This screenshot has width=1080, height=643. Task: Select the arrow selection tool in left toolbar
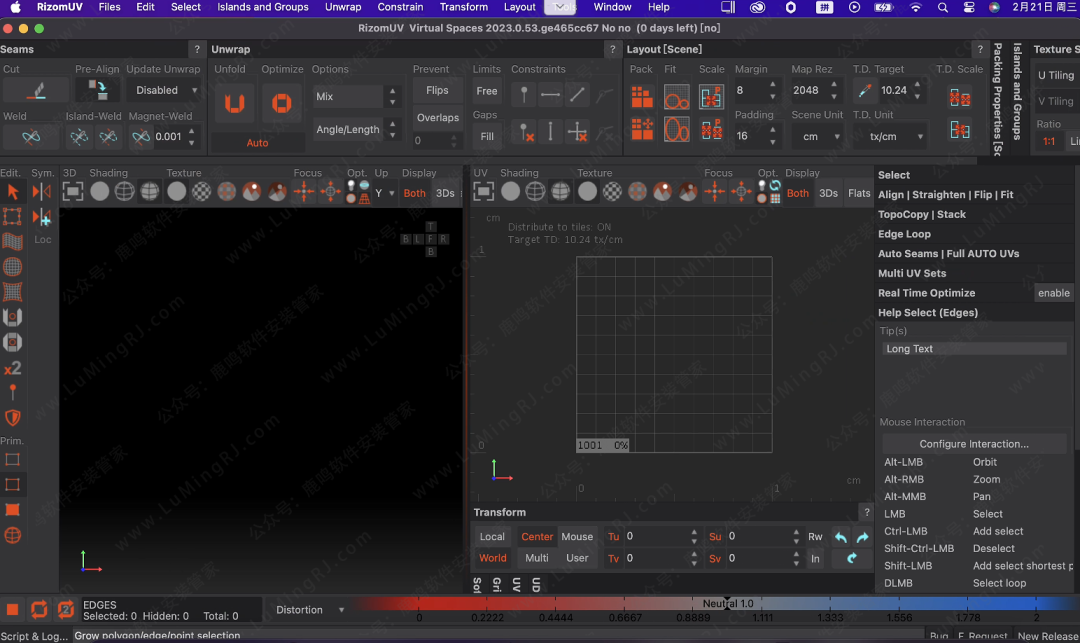coord(13,191)
